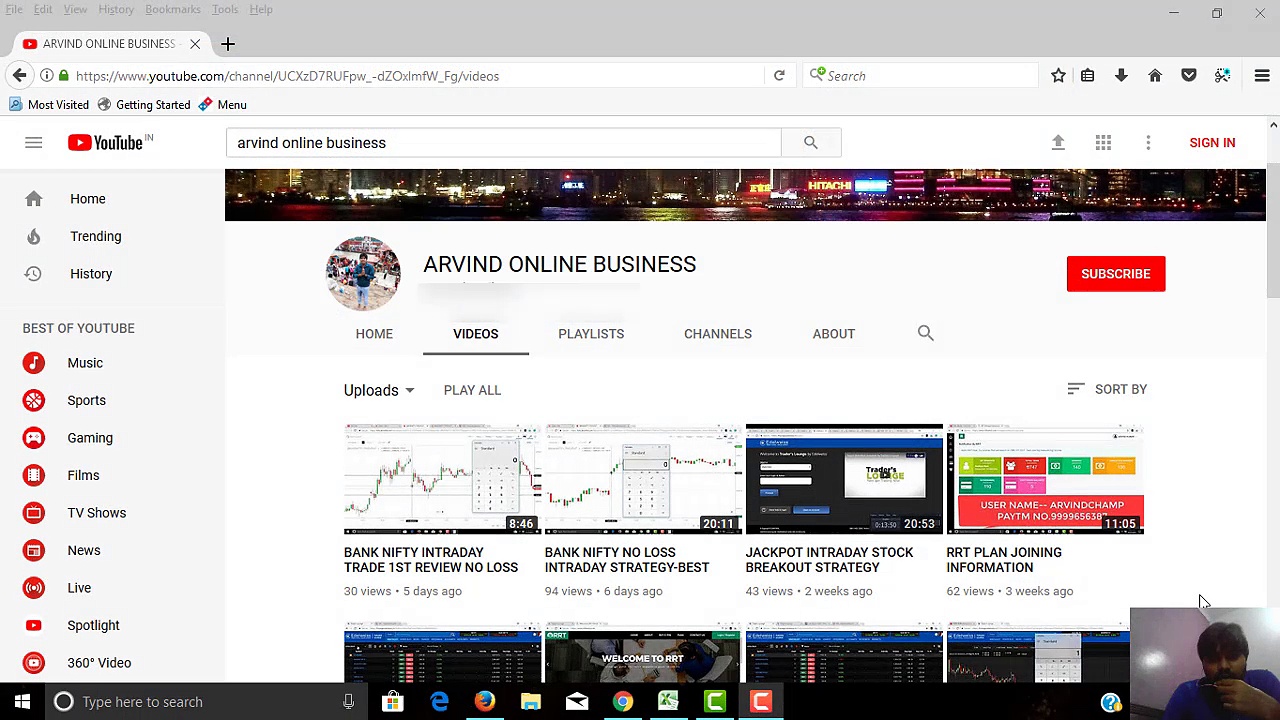The width and height of the screenshot is (1280, 720).
Task: Click the Firefox home icon
Action: (1155, 76)
